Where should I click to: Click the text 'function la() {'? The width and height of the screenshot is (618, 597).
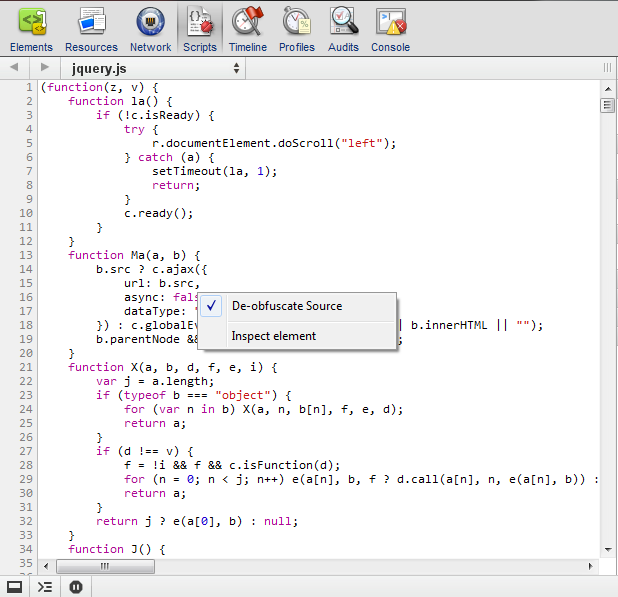coord(121,101)
